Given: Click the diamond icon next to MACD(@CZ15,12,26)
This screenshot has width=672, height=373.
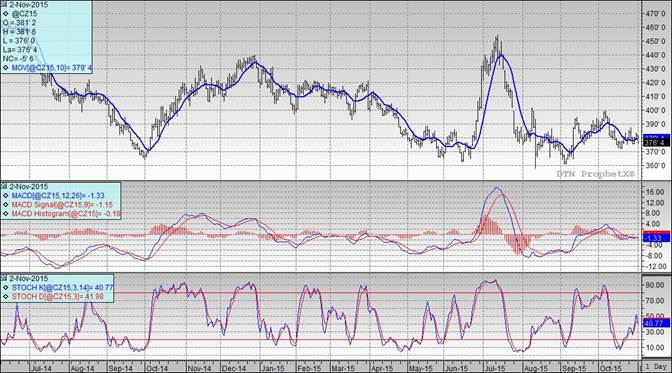Looking at the screenshot, I should (6, 196).
